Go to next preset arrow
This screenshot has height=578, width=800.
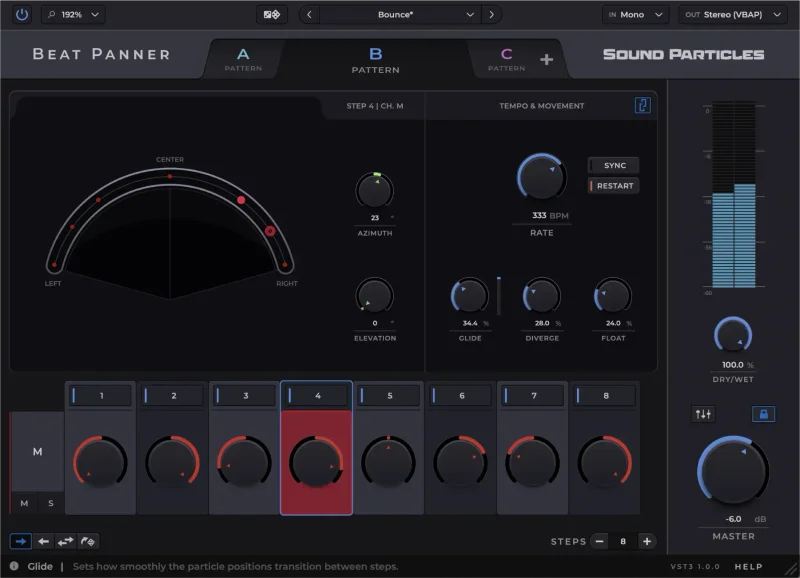(x=491, y=15)
